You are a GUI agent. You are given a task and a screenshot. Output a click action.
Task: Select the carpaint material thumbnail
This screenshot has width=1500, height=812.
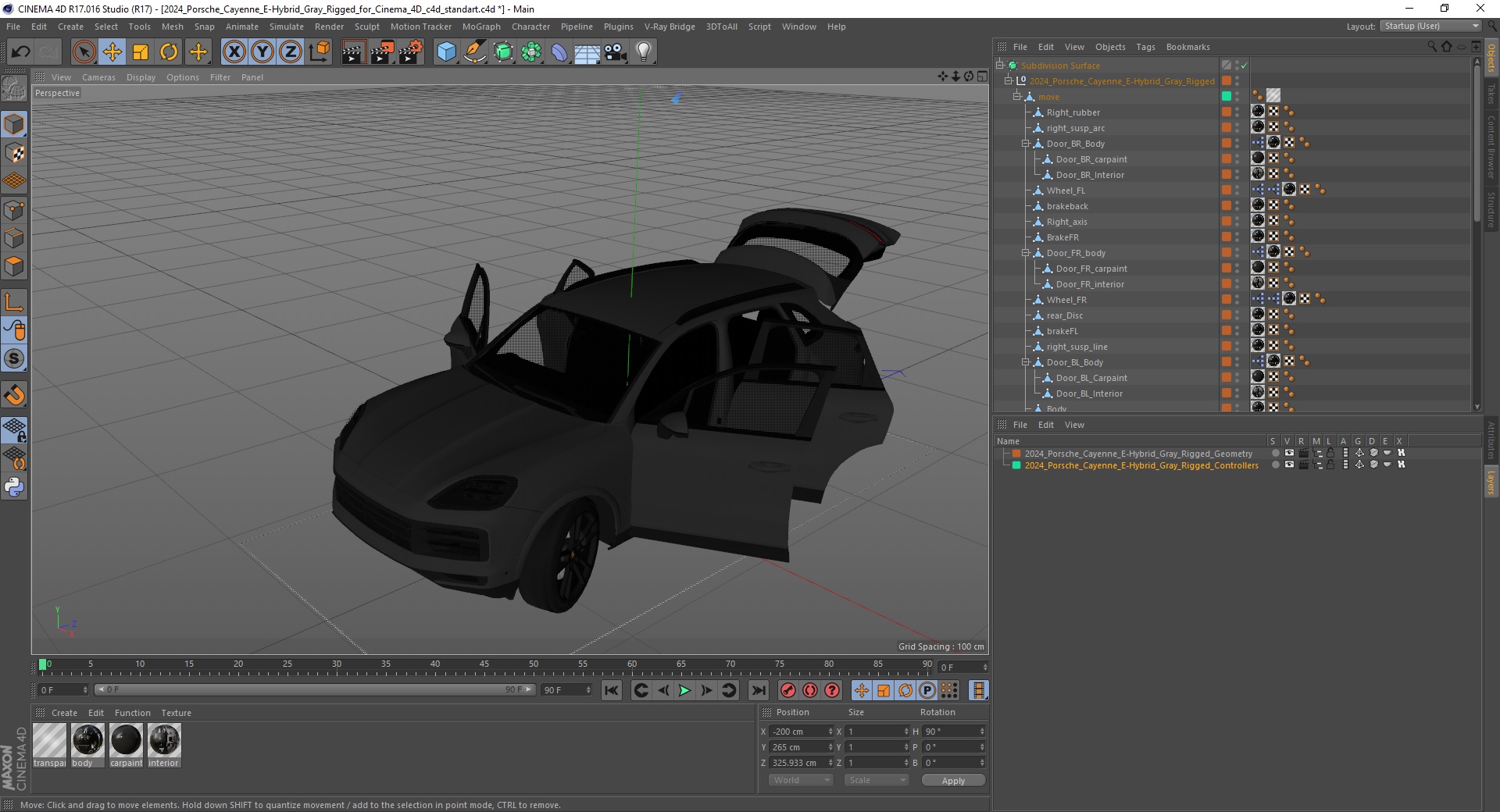(126, 740)
